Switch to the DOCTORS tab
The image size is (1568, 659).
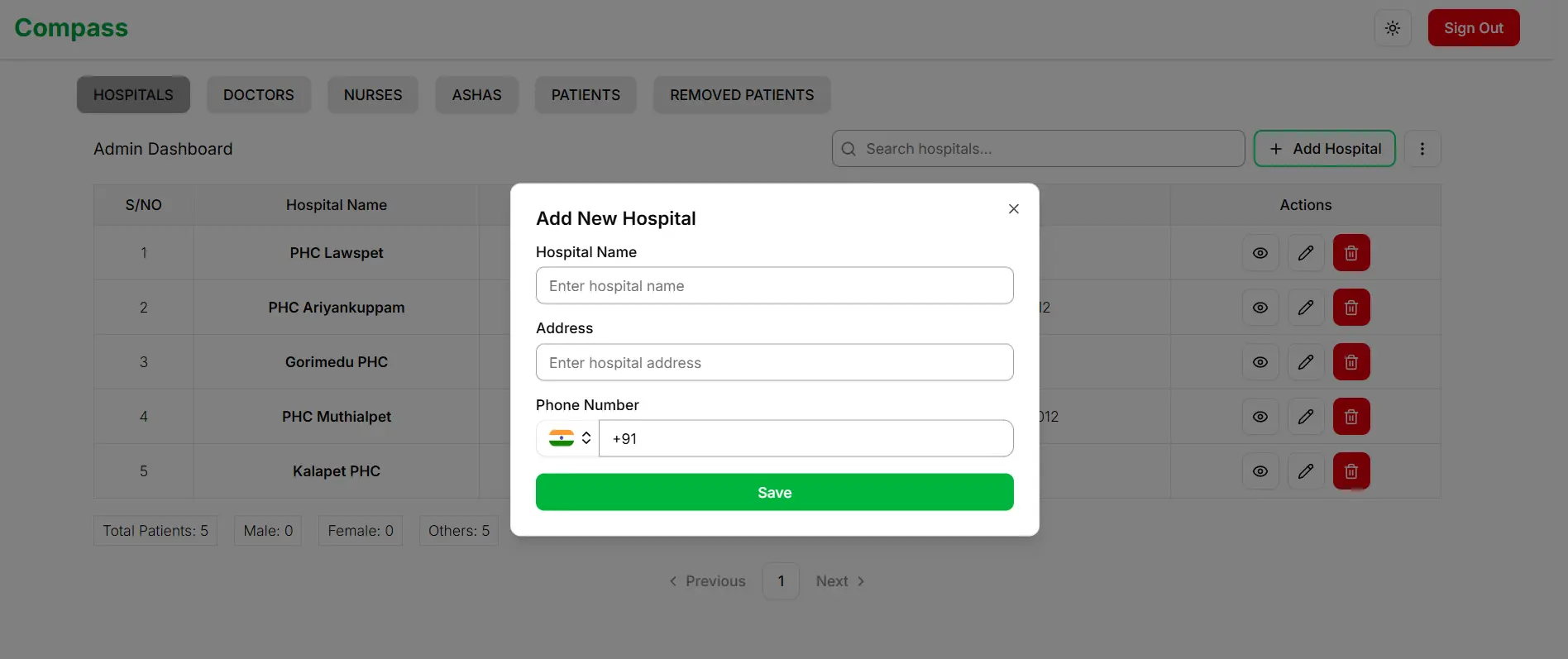tap(259, 95)
